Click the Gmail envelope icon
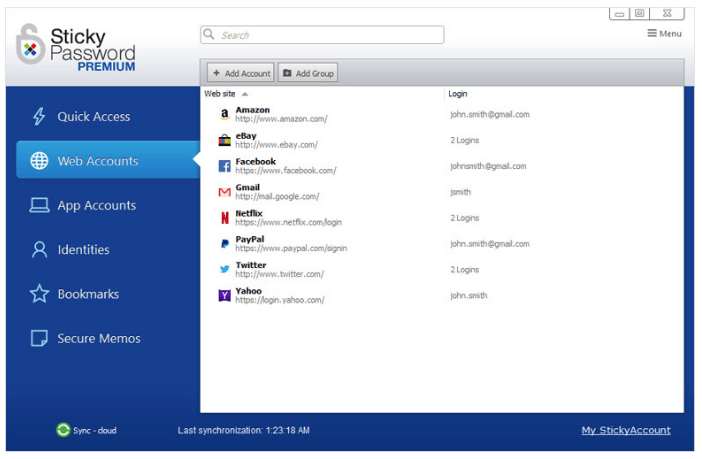Viewport: 702px width, 459px height. (224, 192)
